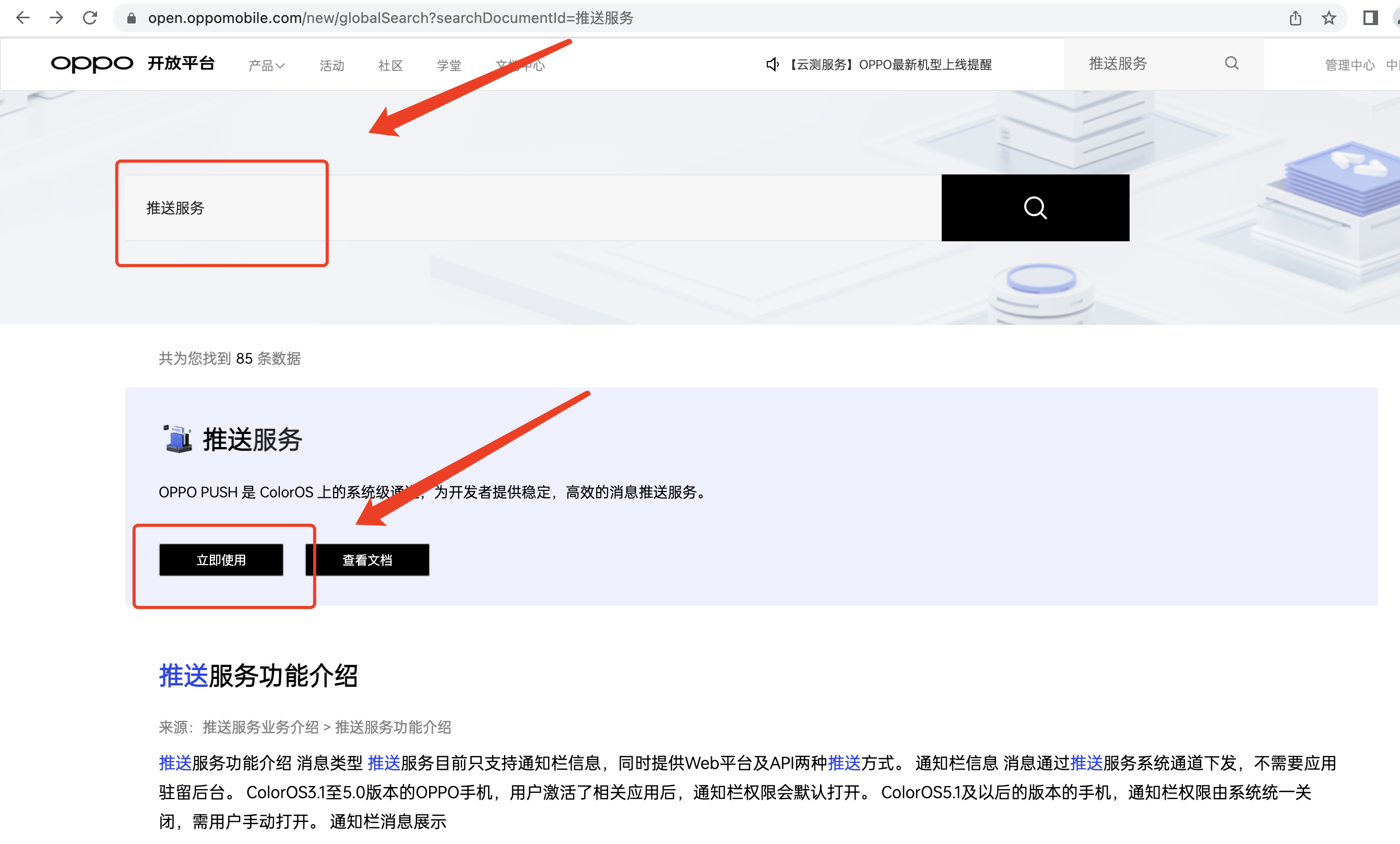
Task: Click the 推送服务 card title
Action: point(252,439)
